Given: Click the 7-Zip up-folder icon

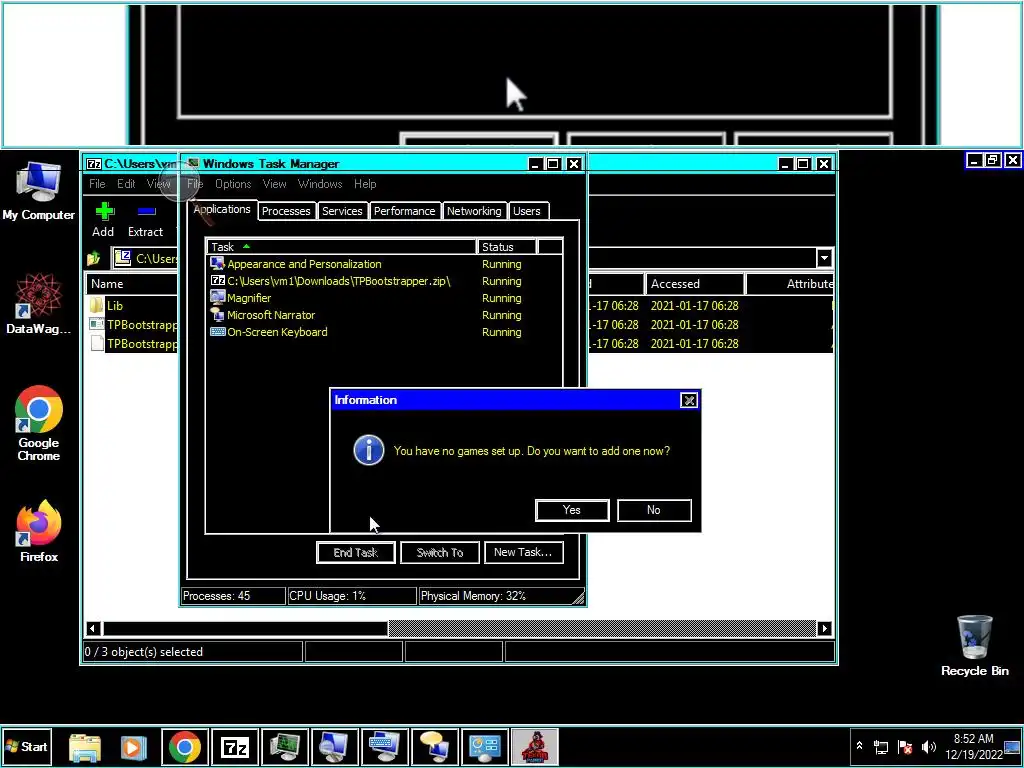Looking at the screenshot, I should [x=94, y=259].
